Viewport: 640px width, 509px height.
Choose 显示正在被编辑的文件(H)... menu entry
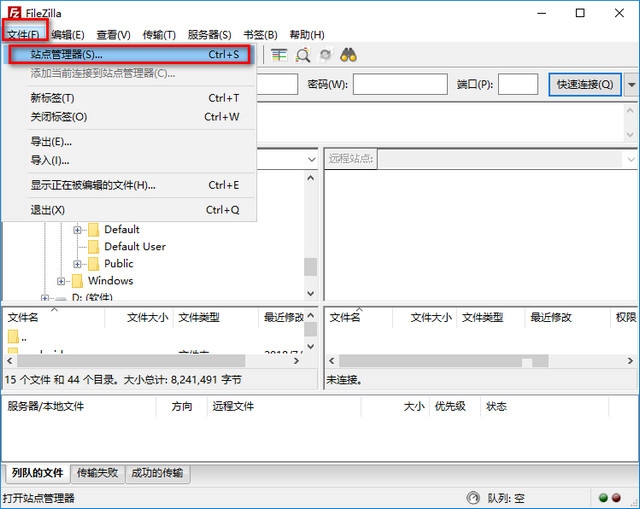129,185
